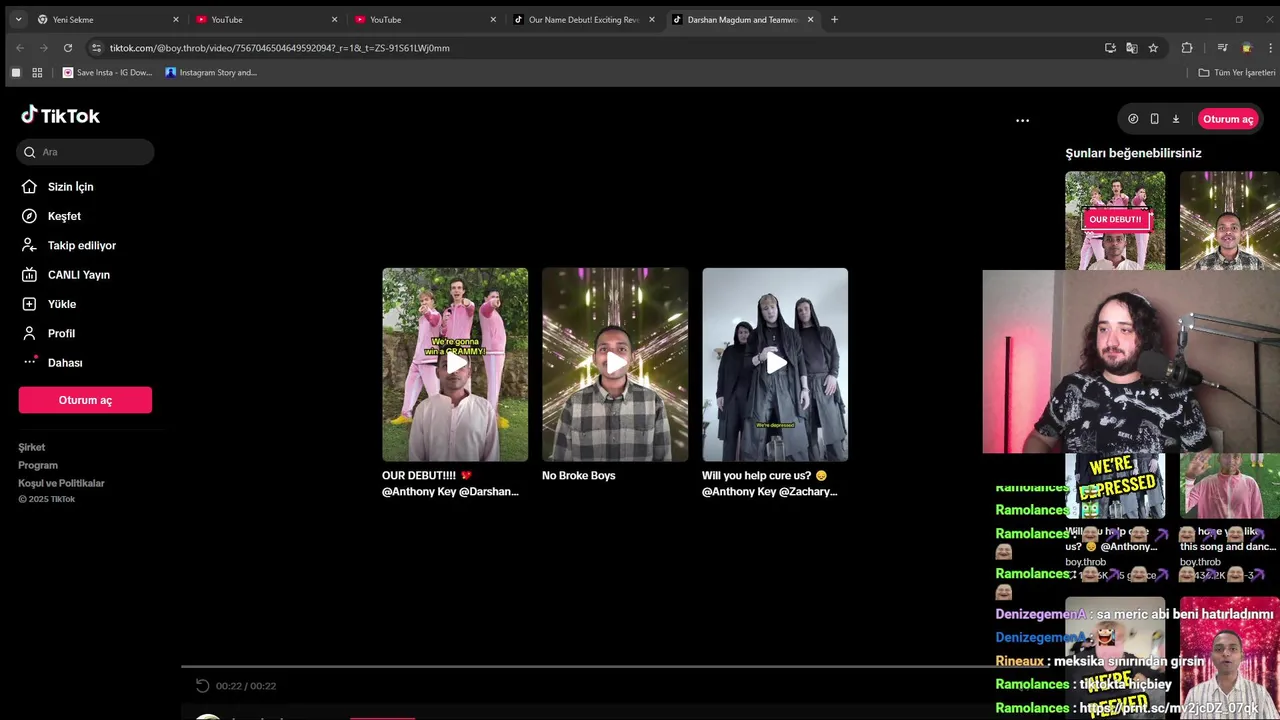The width and height of the screenshot is (1280, 720).
Task: Click the download arrow icon in TikTok header
Action: 1176,119
